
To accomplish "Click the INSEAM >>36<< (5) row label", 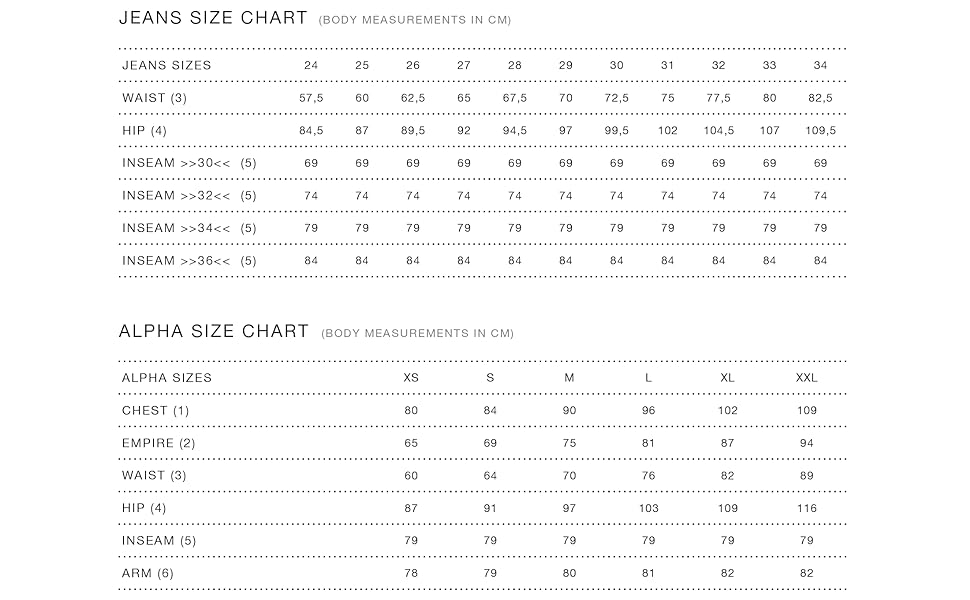I will [189, 261].
